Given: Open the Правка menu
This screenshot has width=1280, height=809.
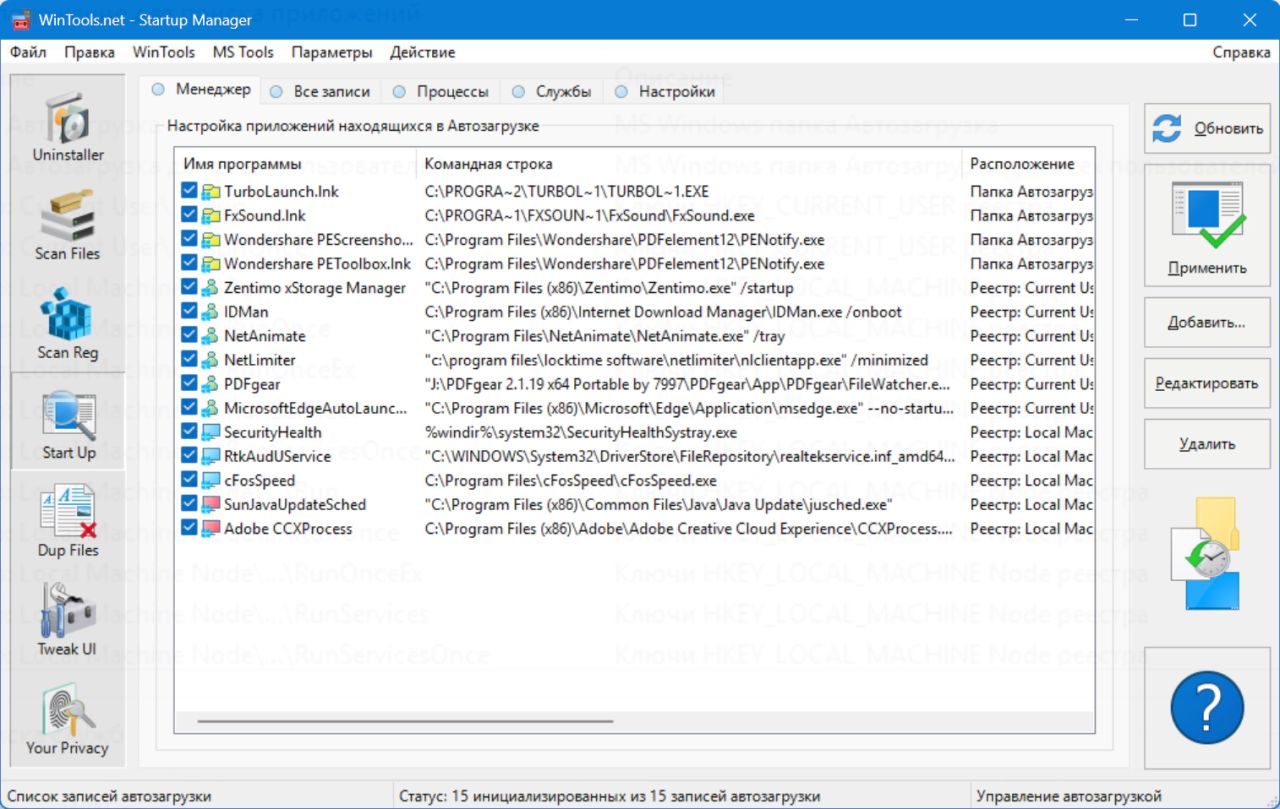Looking at the screenshot, I should 90,52.
